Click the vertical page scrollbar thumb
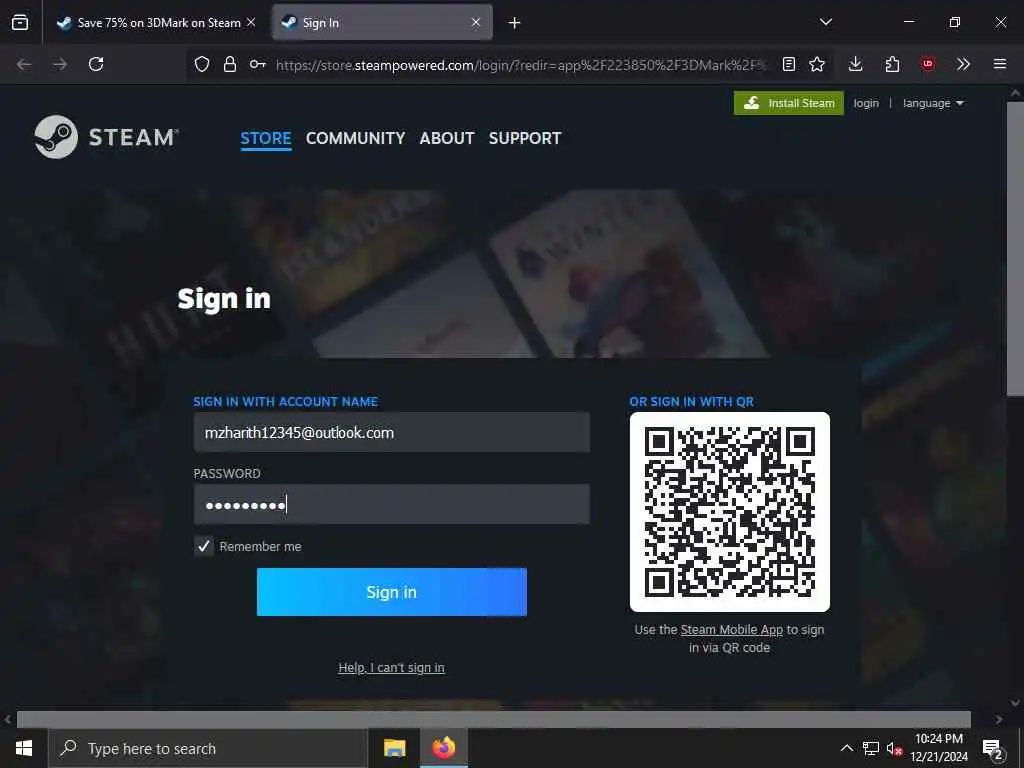This screenshot has height=768, width=1024. tap(1015, 248)
